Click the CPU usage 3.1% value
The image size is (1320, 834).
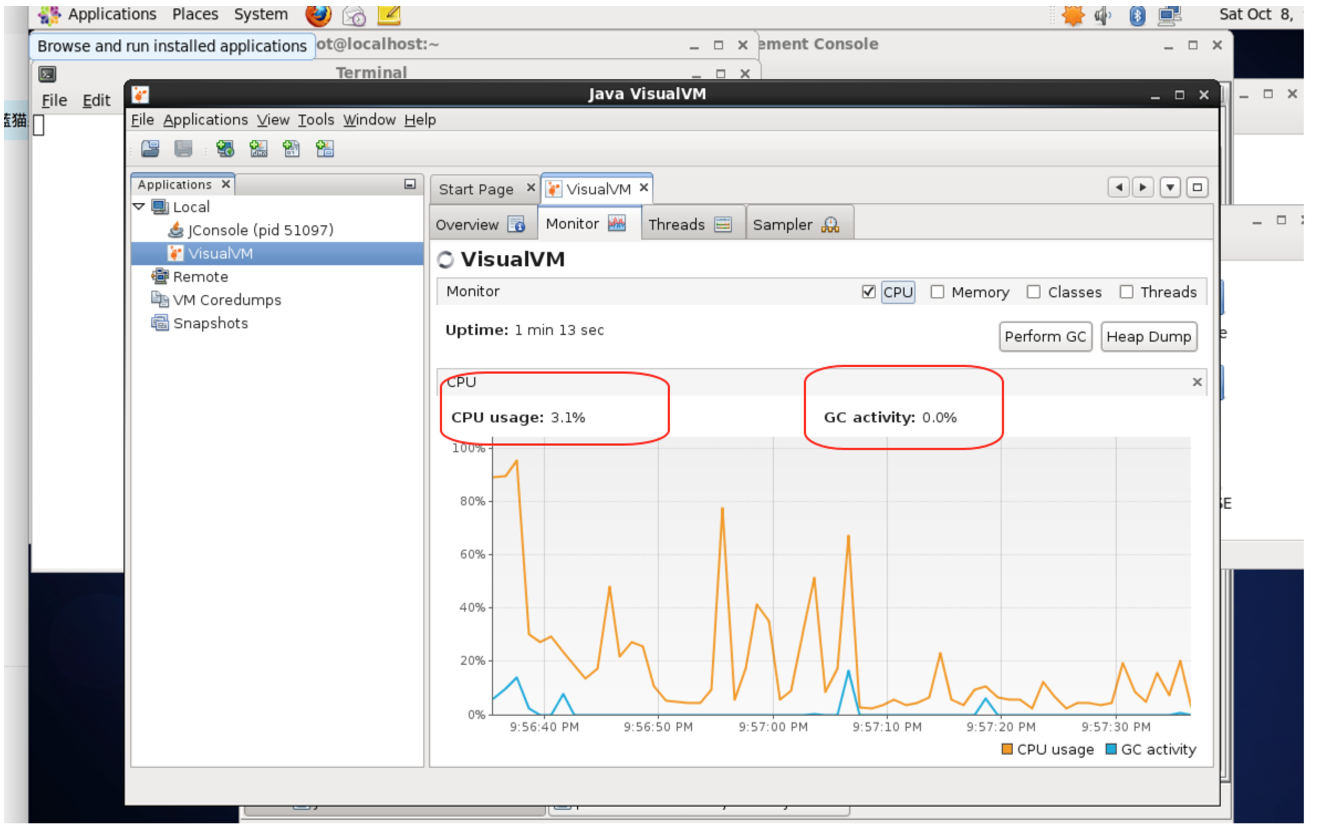pos(568,418)
